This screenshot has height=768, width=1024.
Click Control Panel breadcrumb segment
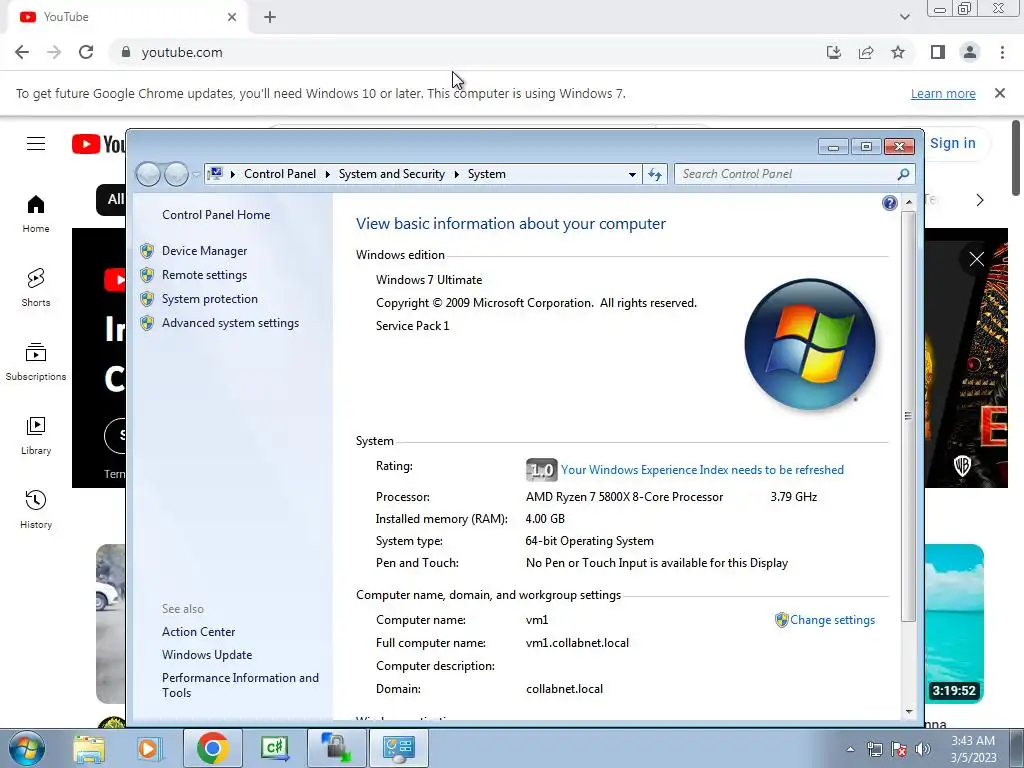coord(280,174)
